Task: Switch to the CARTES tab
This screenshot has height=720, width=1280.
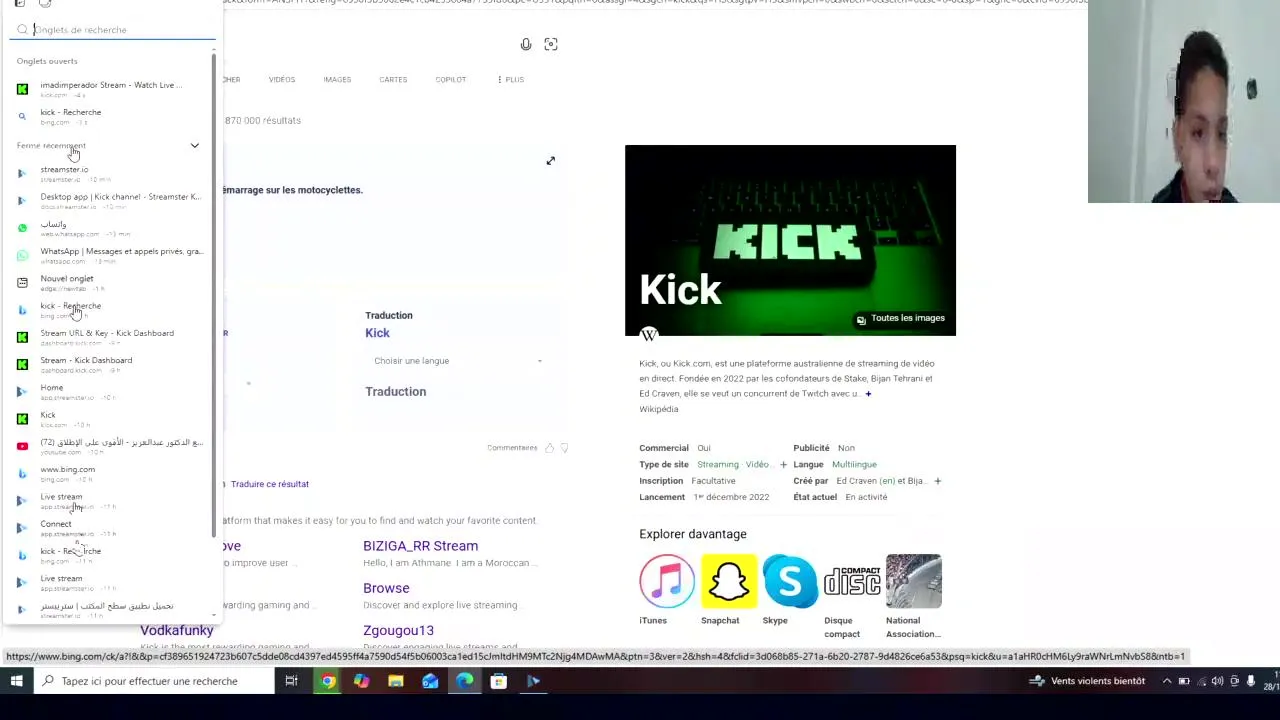Action: [393, 79]
